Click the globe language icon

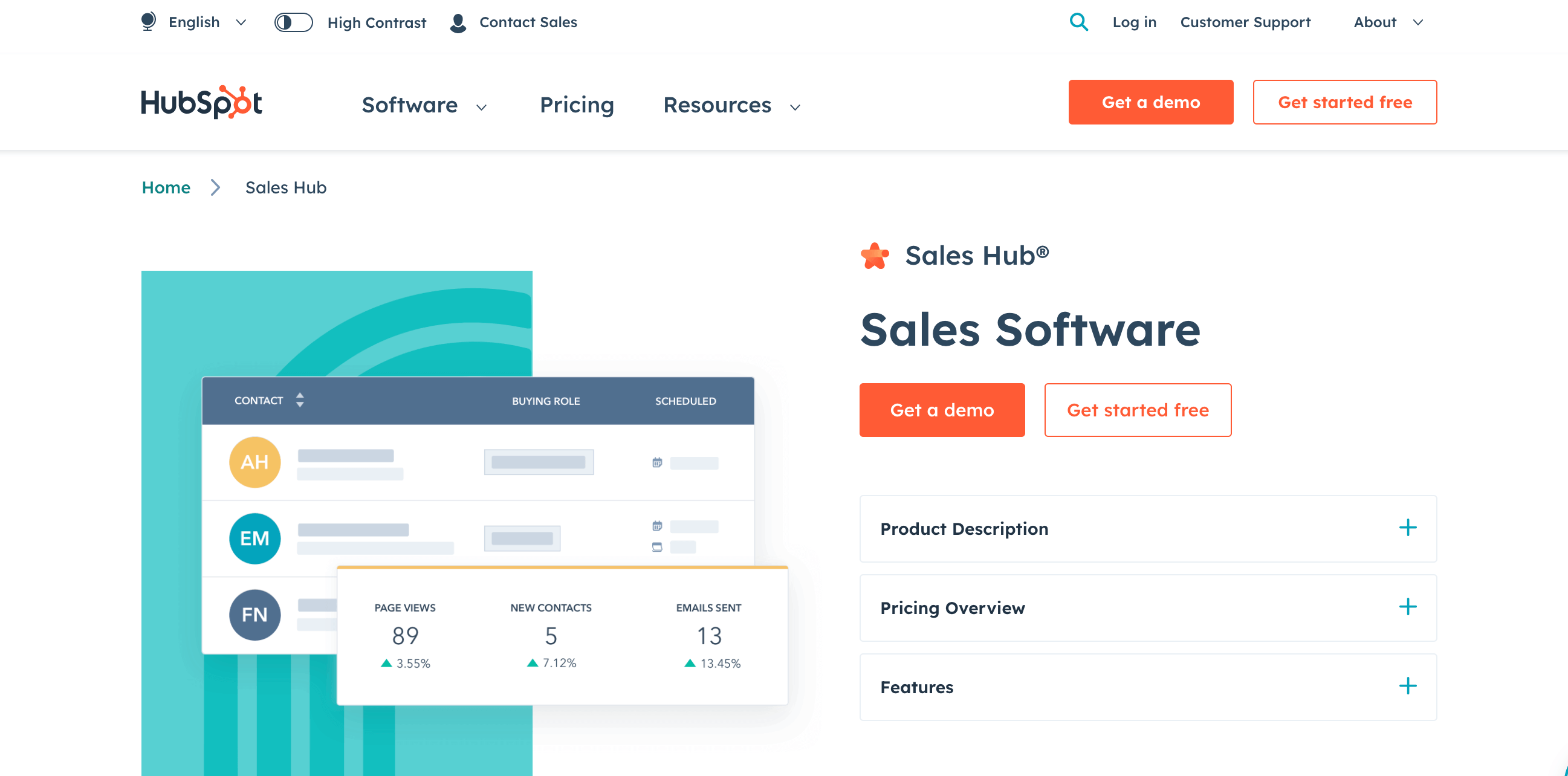coord(148,22)
